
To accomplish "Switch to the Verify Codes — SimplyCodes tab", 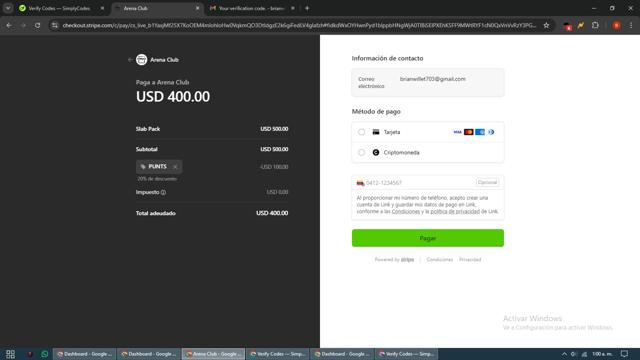I will 59,8.
